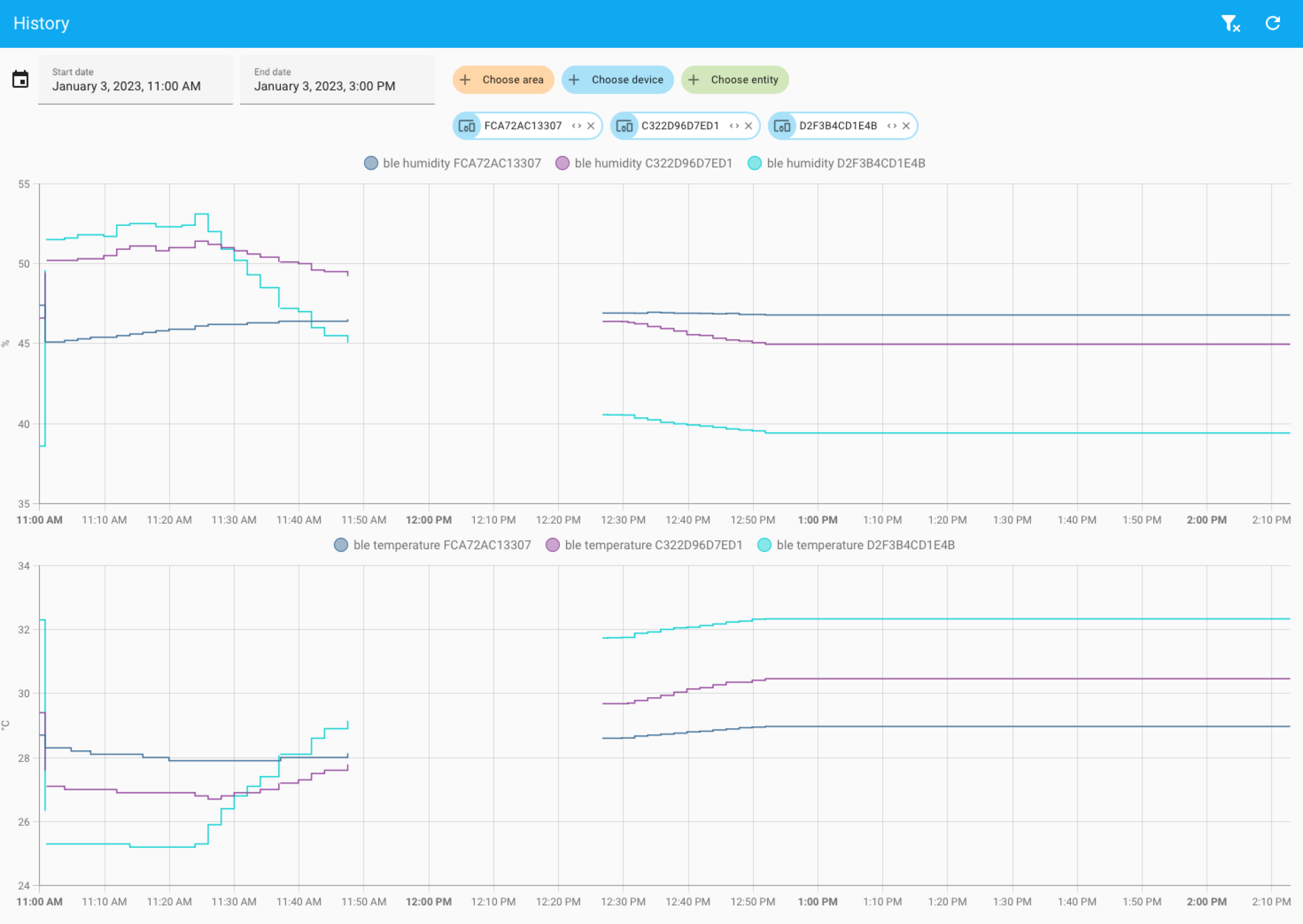Click the plus icon on Choose area
The width and height of the screenshot is (1303, 924).
[x=465, y=80]
